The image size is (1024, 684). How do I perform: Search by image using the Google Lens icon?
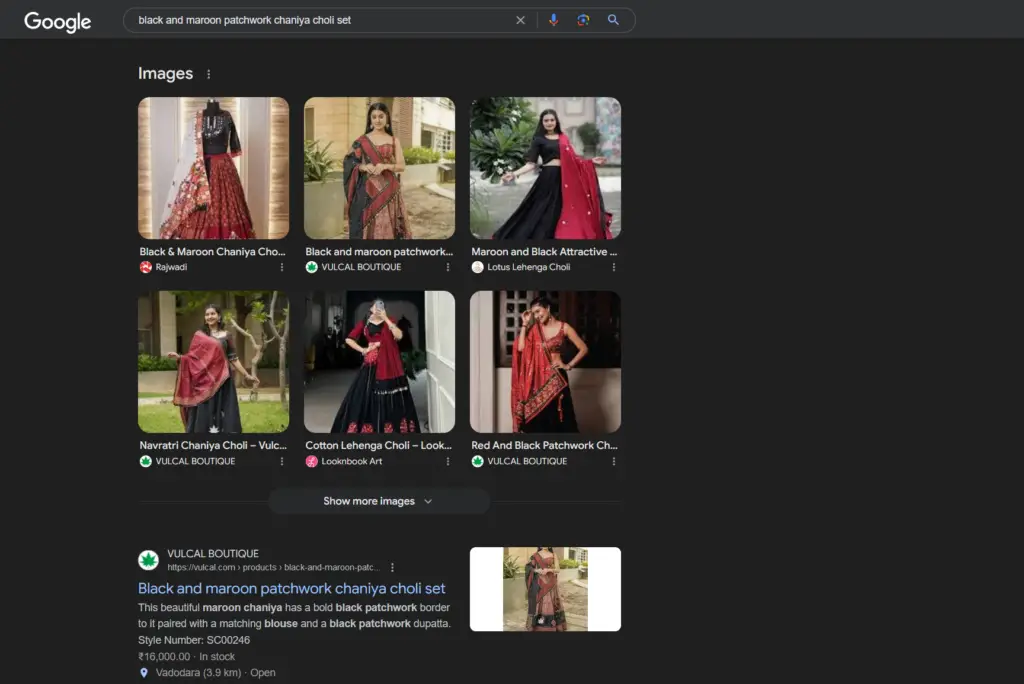[583, 20]
